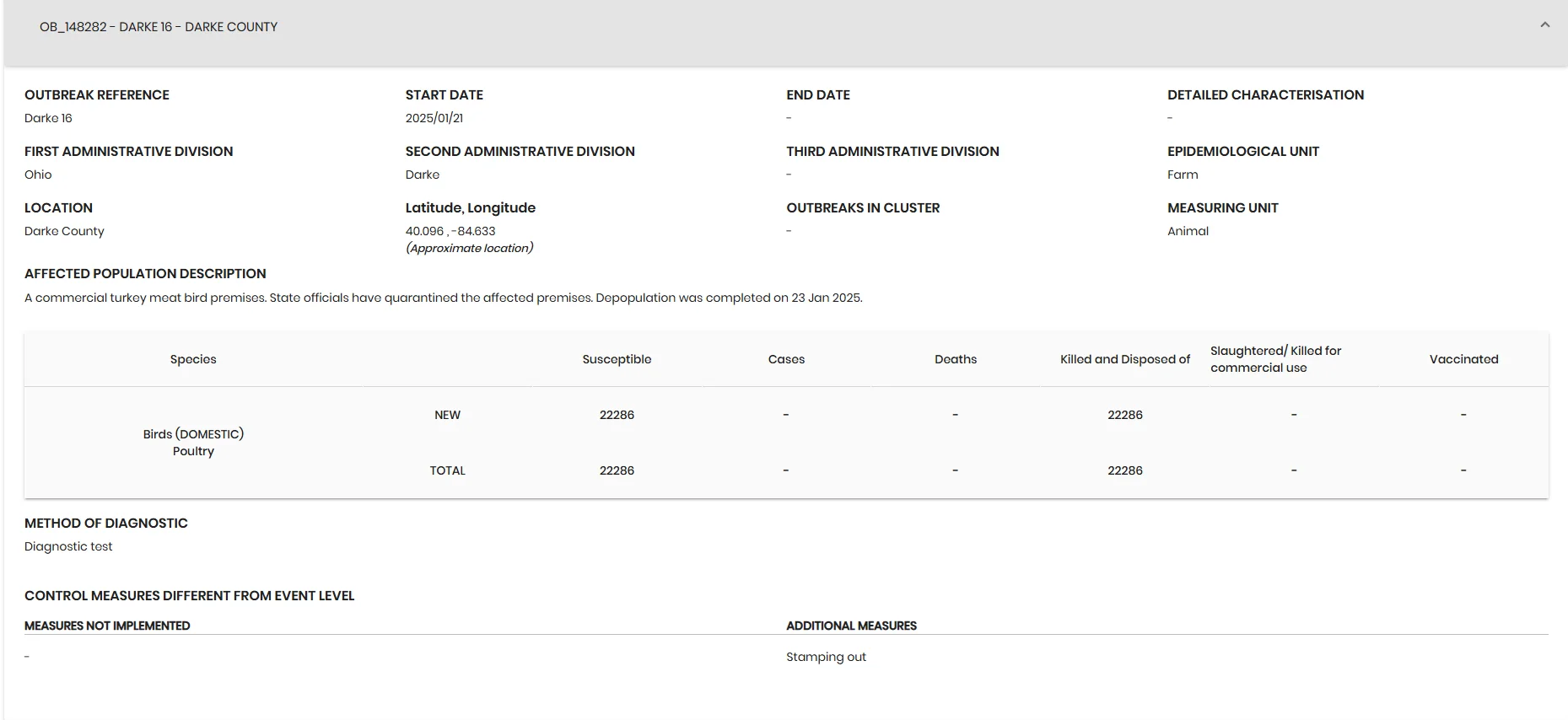Select the second administrative division Darke
This screenshot has height=720, width=1568.
coord(423,175)
